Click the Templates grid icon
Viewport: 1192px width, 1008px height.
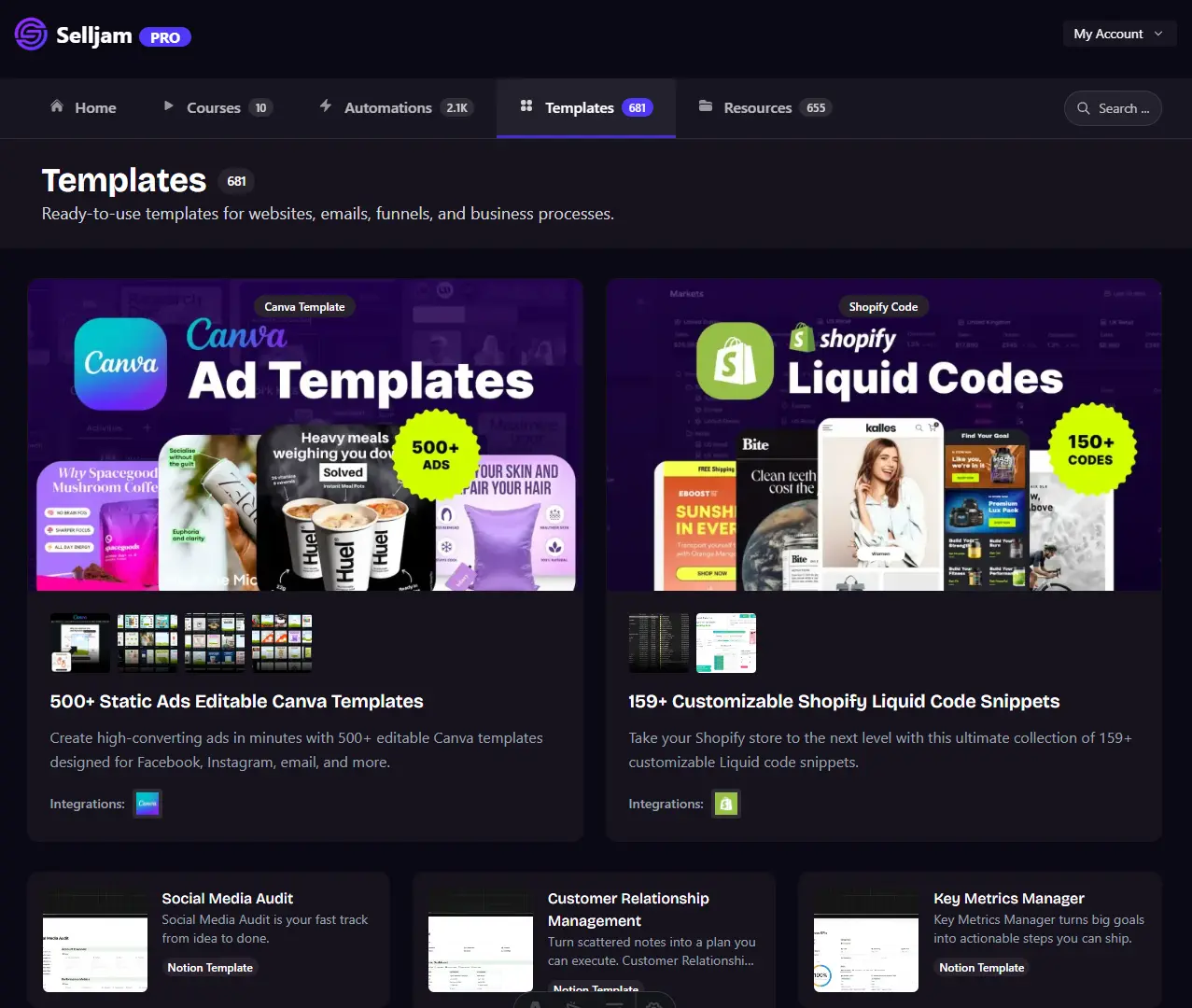(526, 106)
